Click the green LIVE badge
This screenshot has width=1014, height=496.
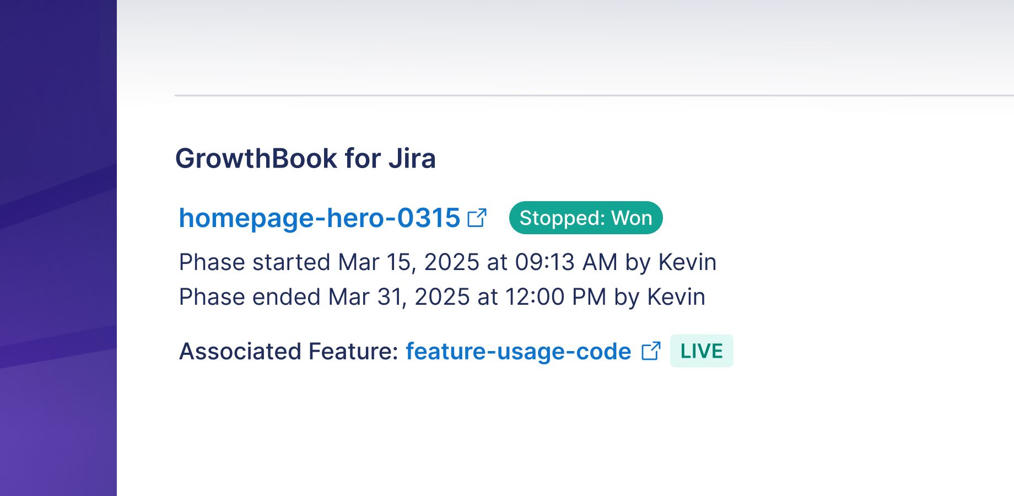701,351
